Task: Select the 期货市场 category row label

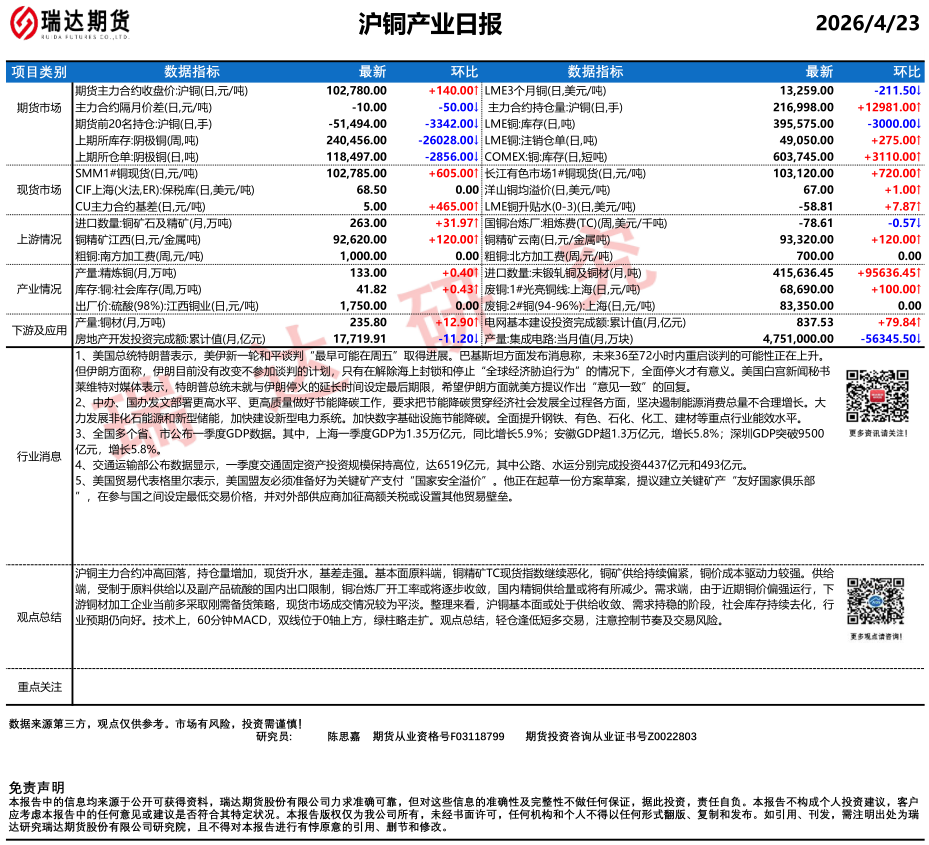Action: tap(39, 106)
